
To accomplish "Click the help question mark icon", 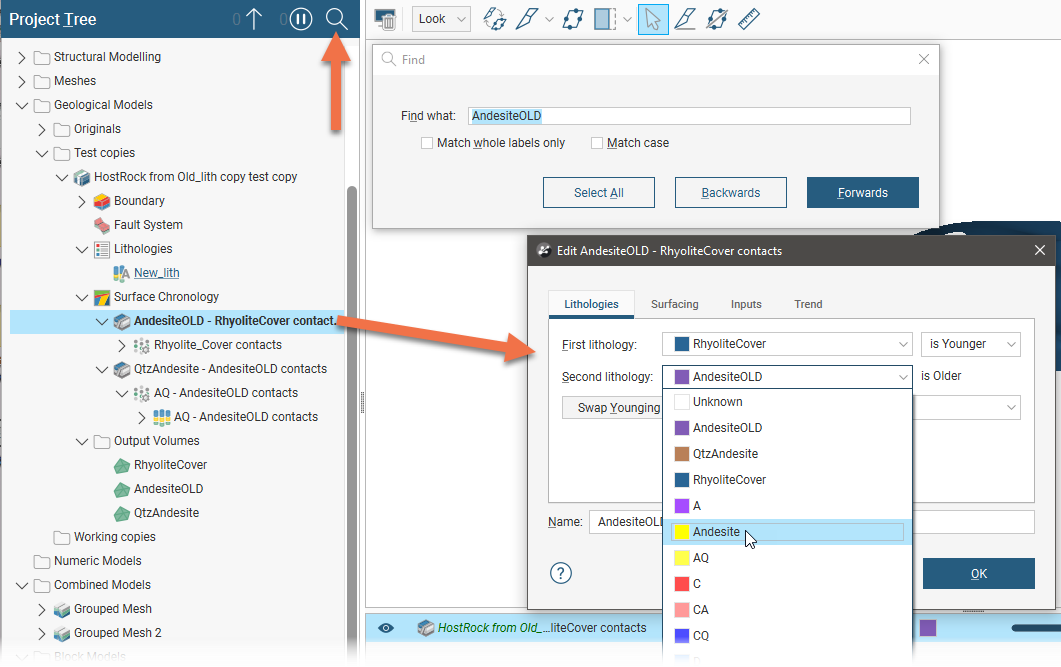I will pos(561,573).
